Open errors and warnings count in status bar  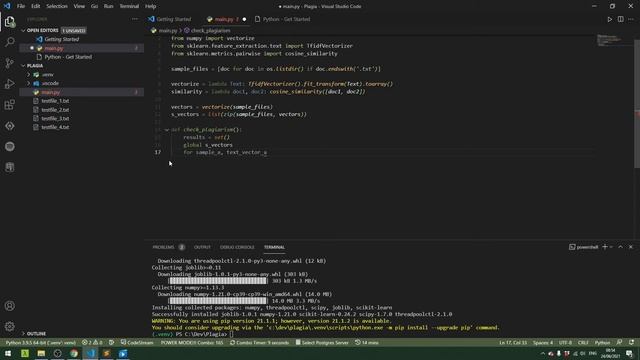[x=92, y=342]
